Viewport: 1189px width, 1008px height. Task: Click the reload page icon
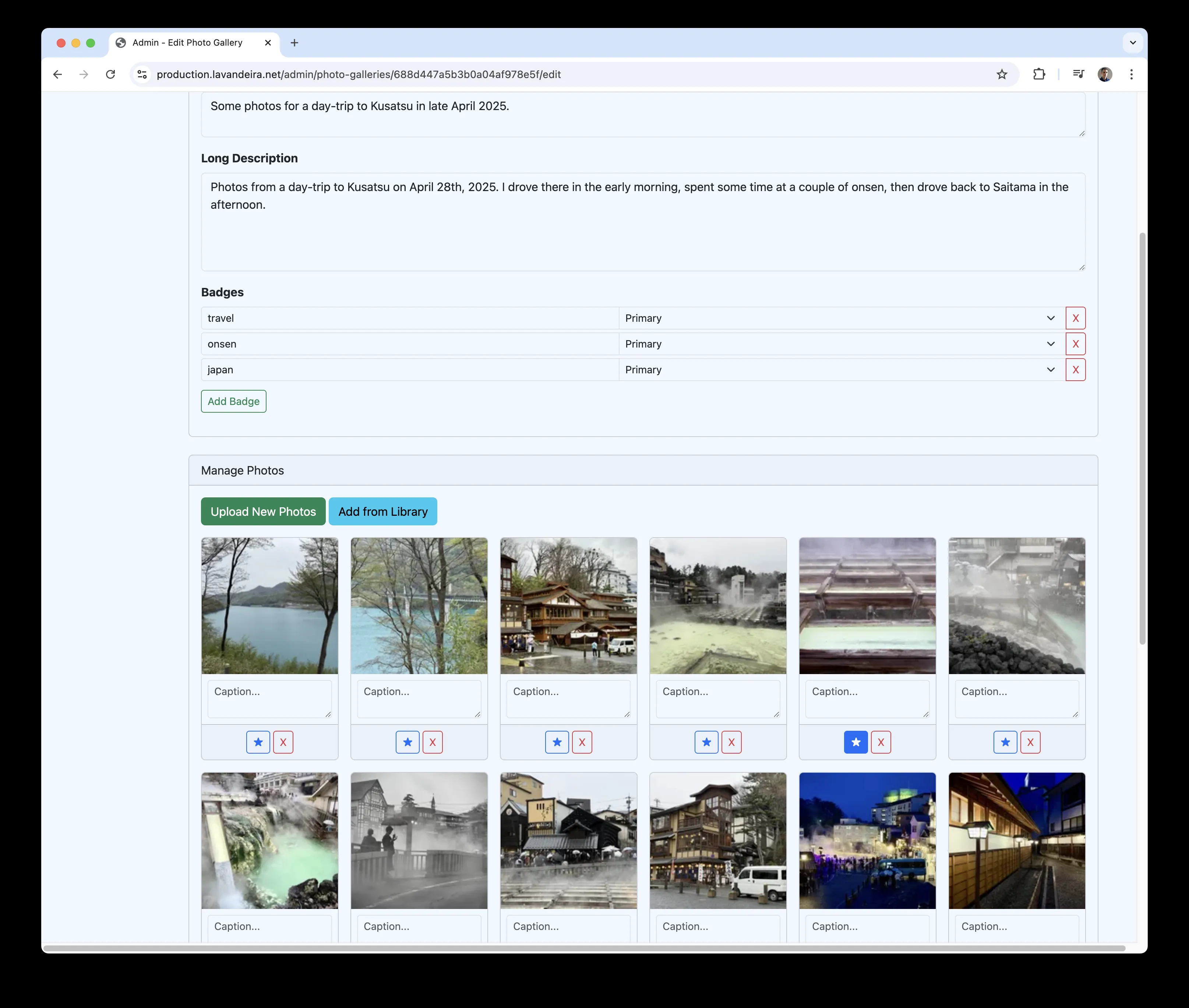pos(110,74)
